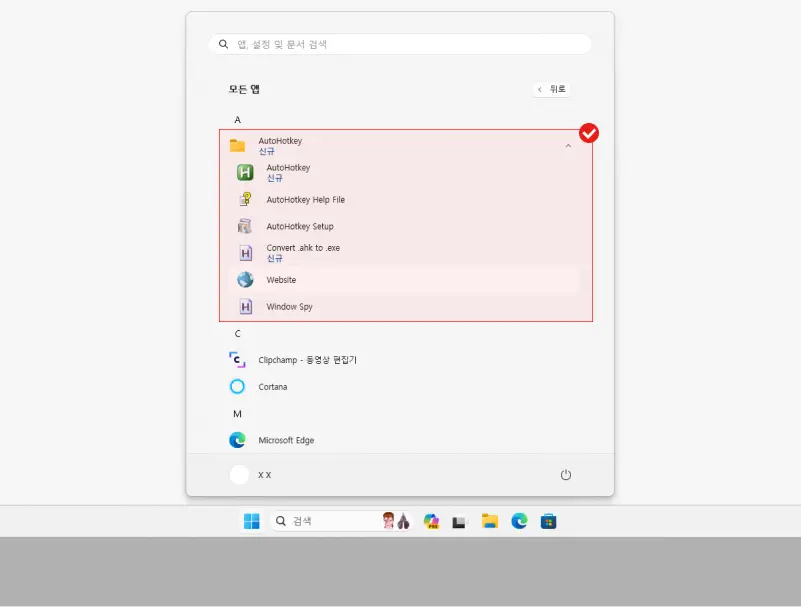Focus the apps and settings search field
801x607 pixels.
pyautogui.click(x=400, y=44)
